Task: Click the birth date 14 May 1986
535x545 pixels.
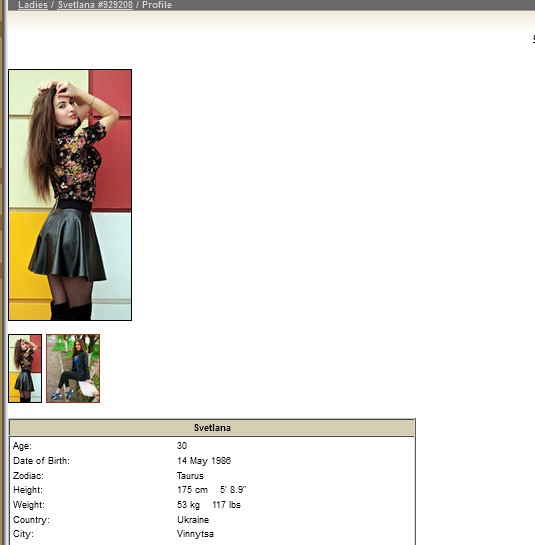Action: [204, 461]
